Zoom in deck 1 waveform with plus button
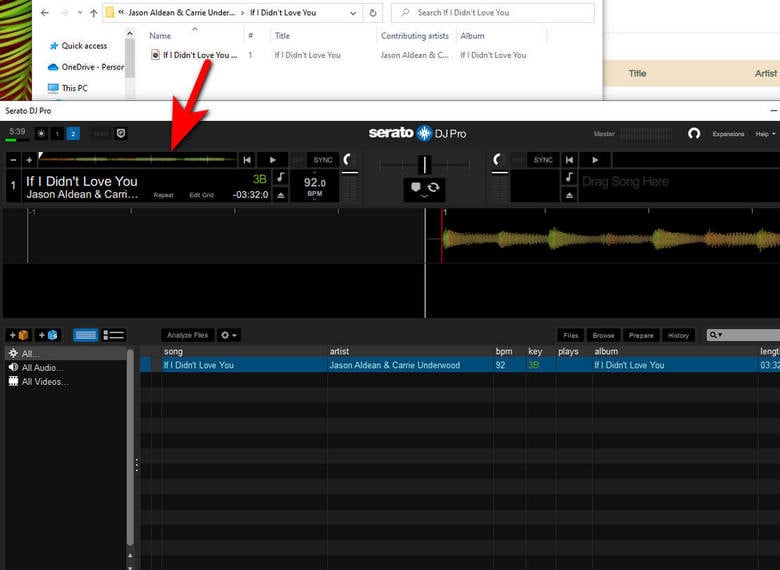 [x=29, y=160]
